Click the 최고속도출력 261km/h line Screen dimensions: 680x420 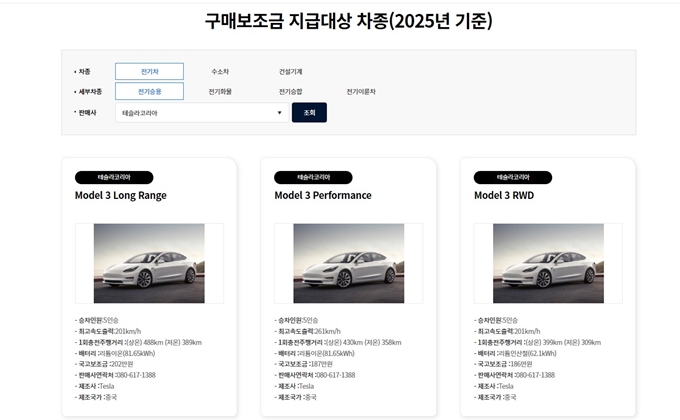coord(307,331)
